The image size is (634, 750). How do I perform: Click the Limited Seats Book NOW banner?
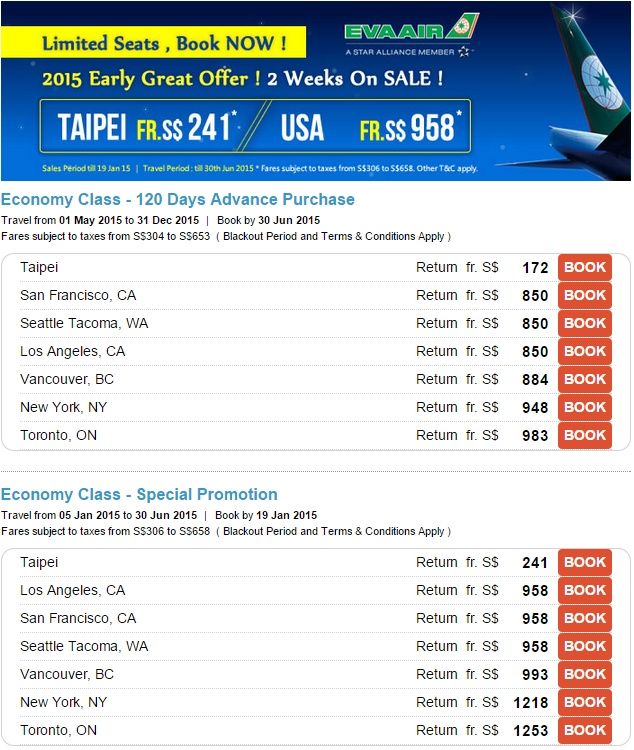click(153, 43)
